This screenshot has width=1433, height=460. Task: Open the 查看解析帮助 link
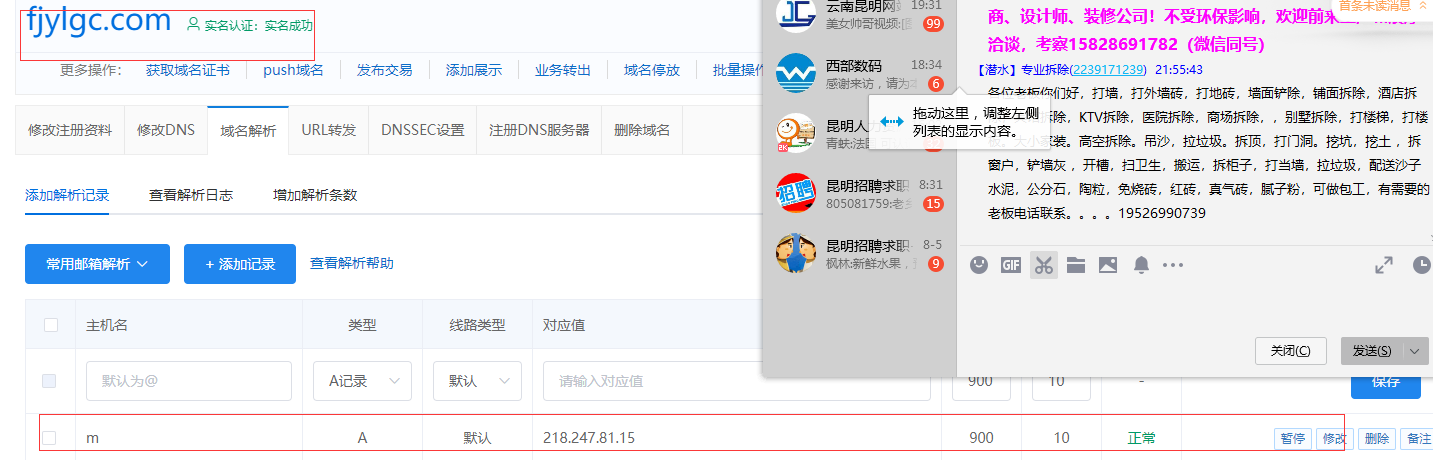click(352, 263)
